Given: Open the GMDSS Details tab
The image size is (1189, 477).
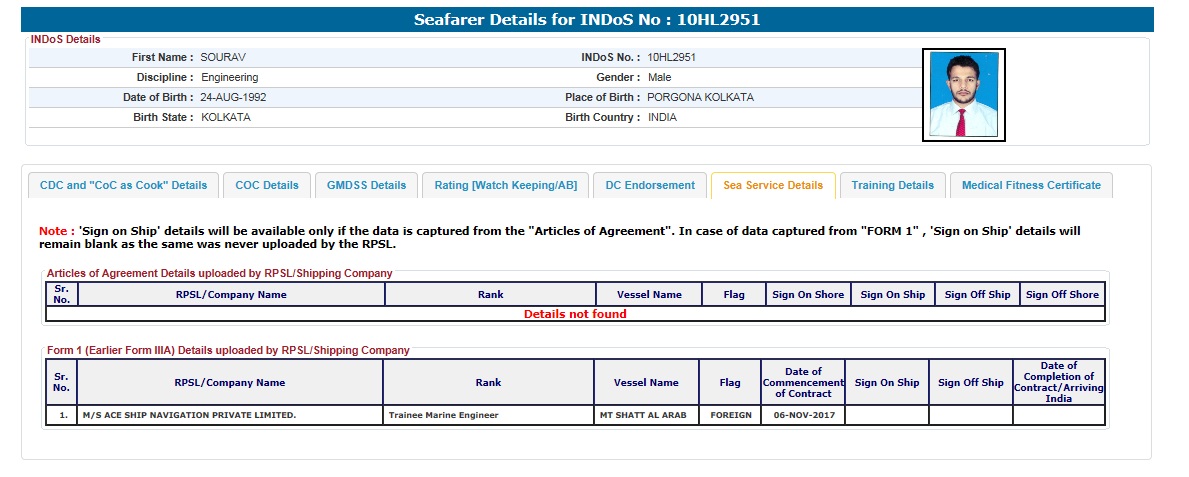Looking at the screenshot, I should (366, 185).
